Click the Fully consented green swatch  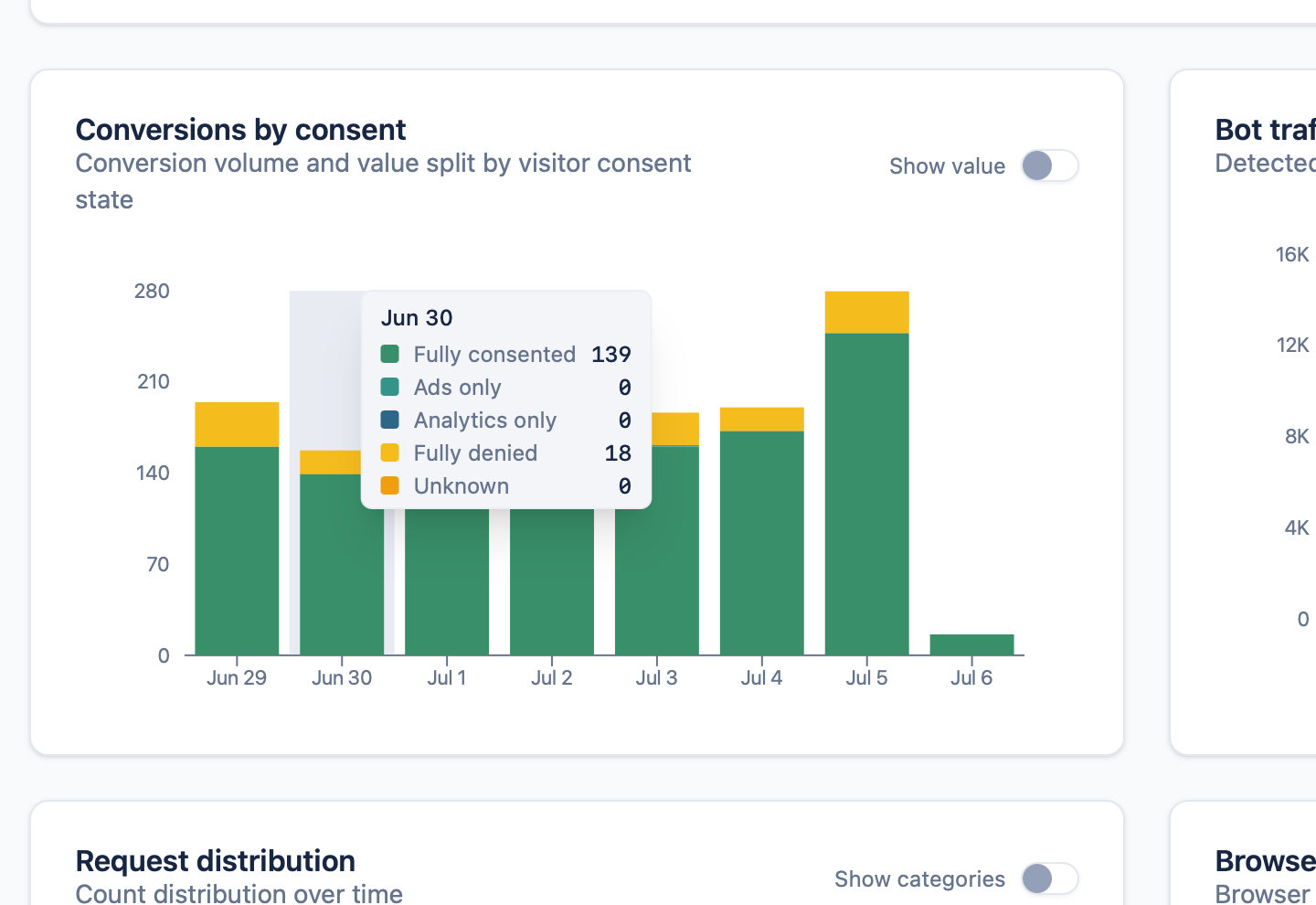(390, 354)
